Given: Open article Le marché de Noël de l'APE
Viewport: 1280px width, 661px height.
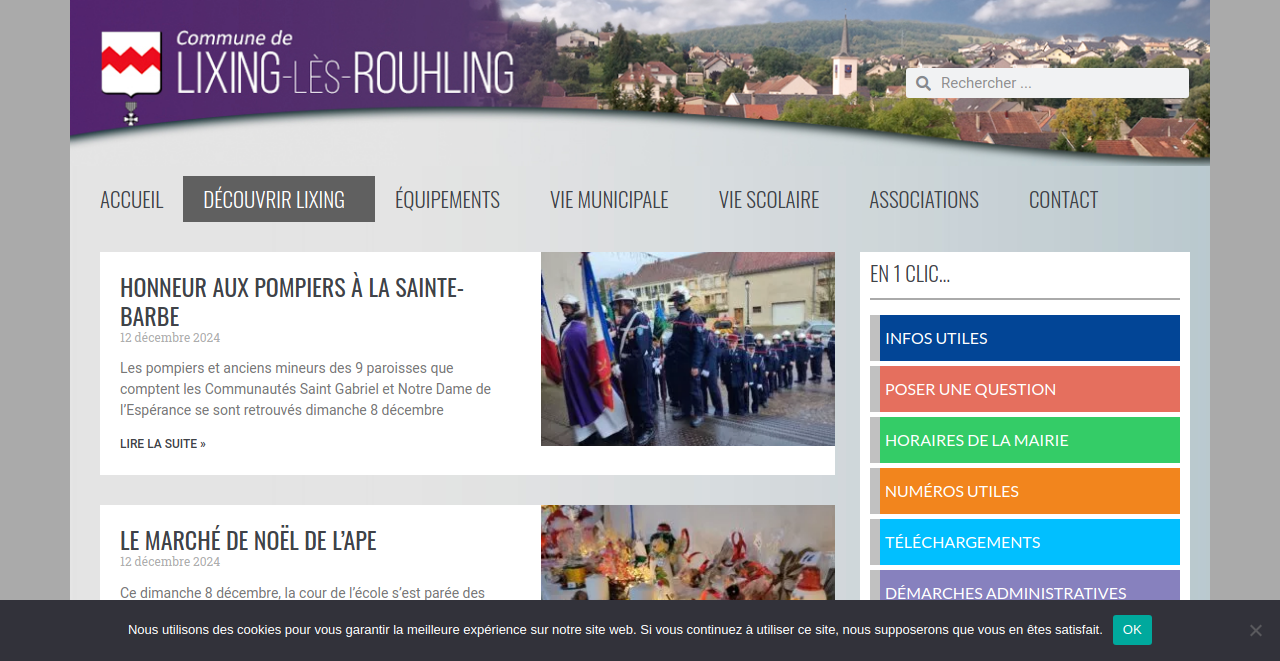Looking at the screenshot, I should coord(248,540).
